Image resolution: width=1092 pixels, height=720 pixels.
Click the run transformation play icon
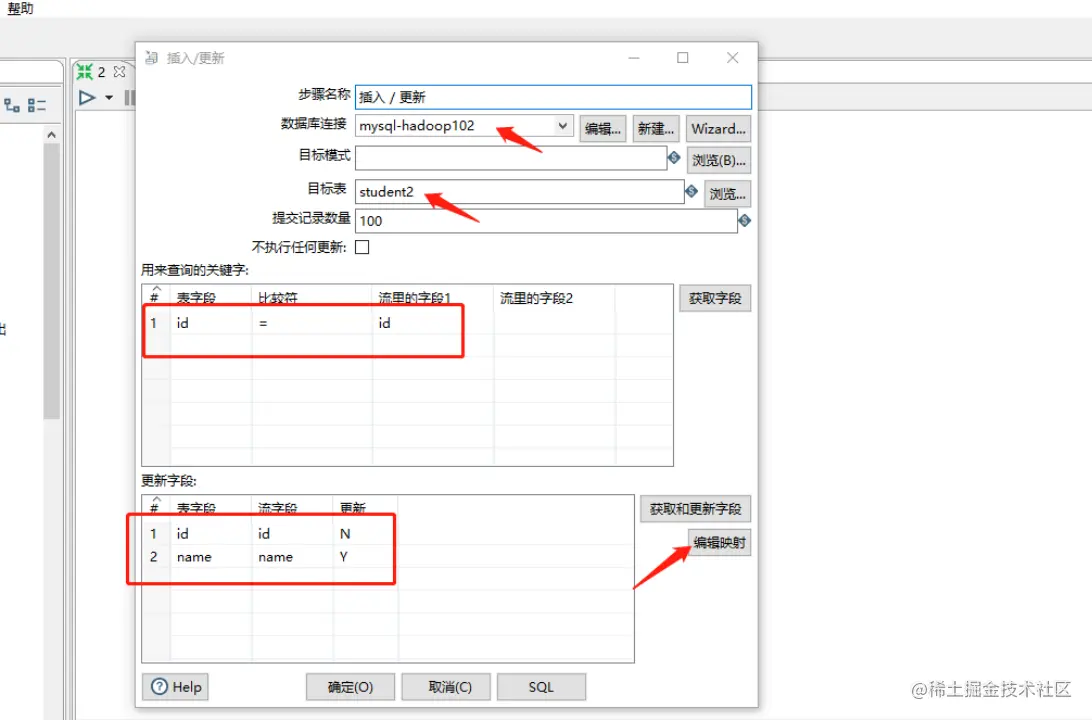point(87,97)
